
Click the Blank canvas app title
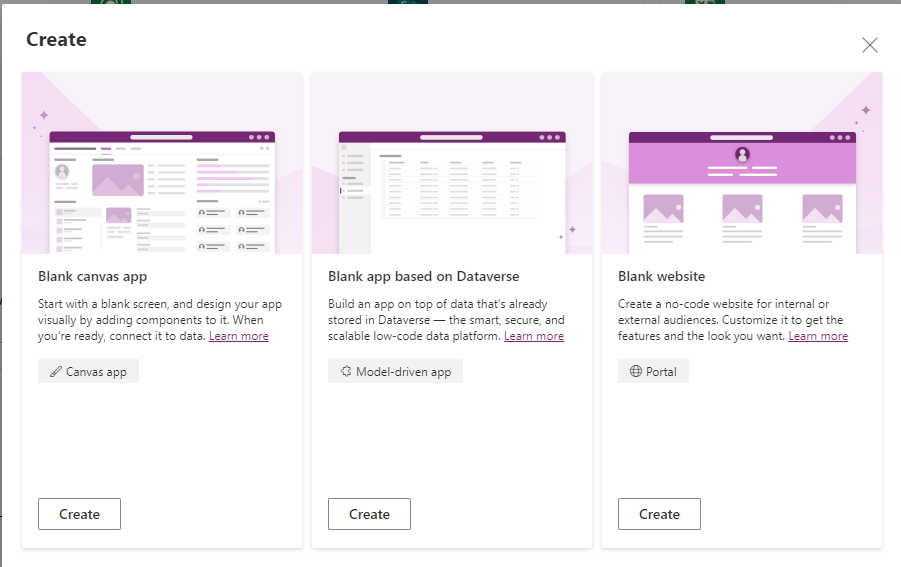click(92, 276)
